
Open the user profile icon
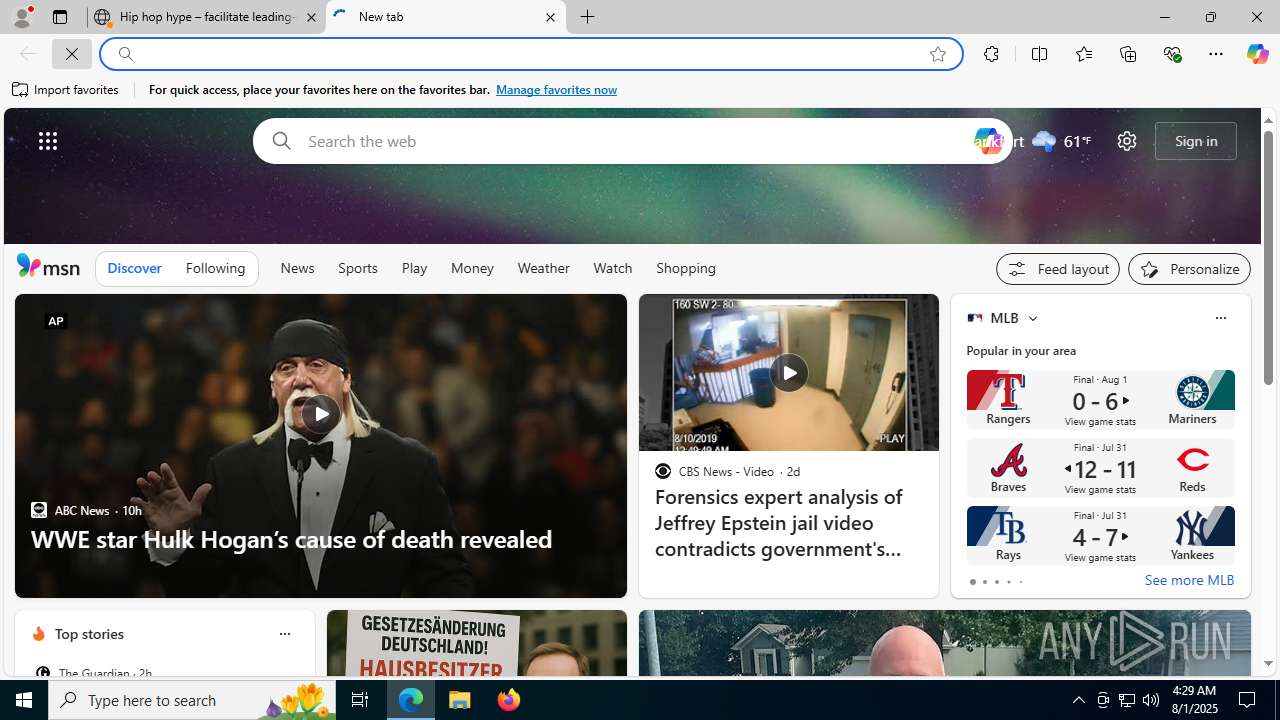tap(21, 17)
